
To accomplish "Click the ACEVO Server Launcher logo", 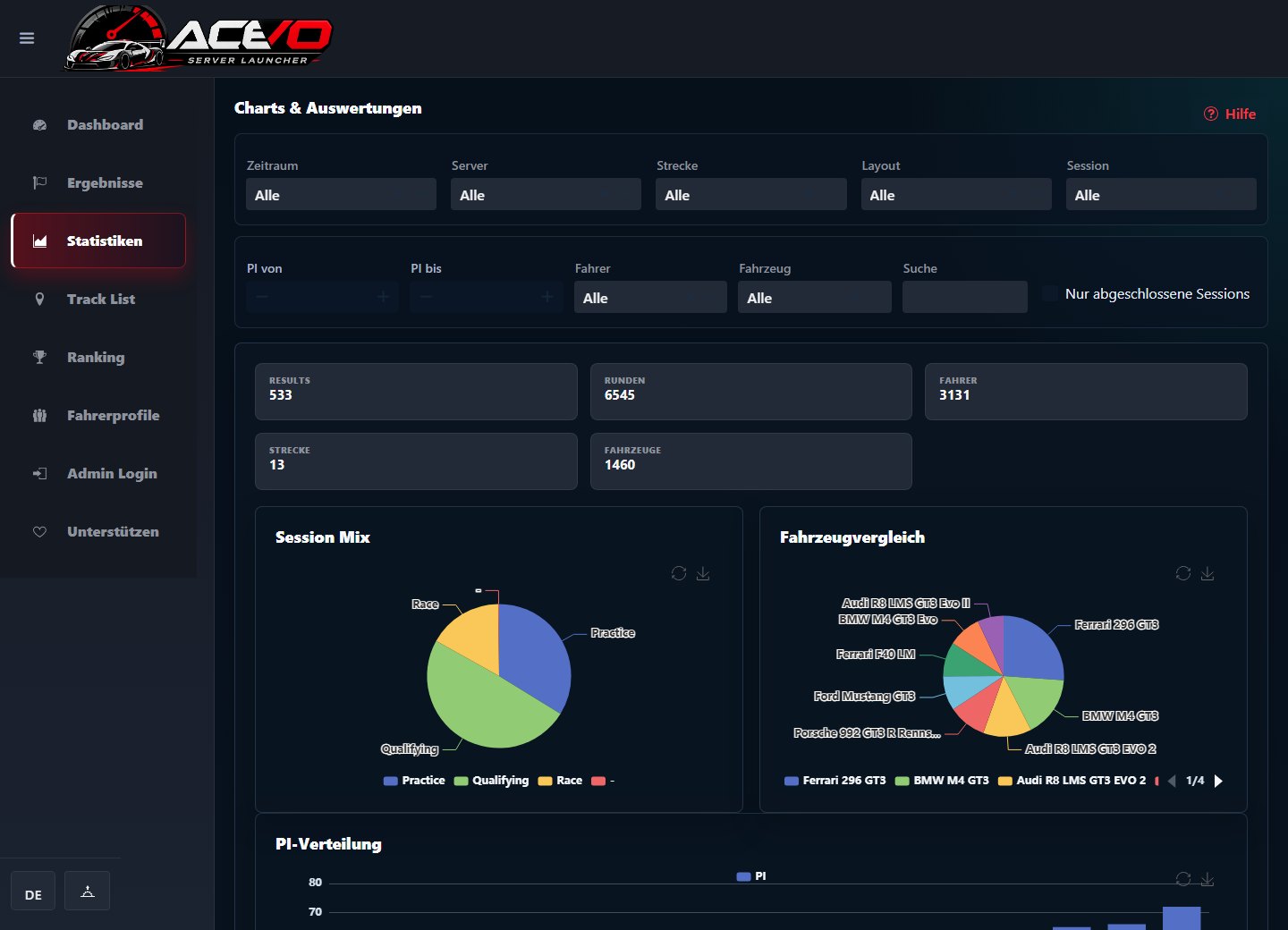I will (x=198, y=38).
